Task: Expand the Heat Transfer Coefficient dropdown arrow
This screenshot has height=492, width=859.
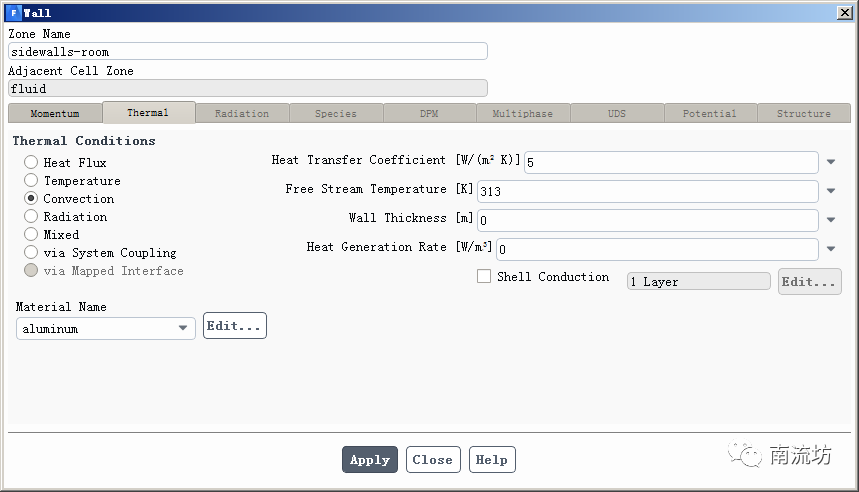Action: click(x=831, y=162)
